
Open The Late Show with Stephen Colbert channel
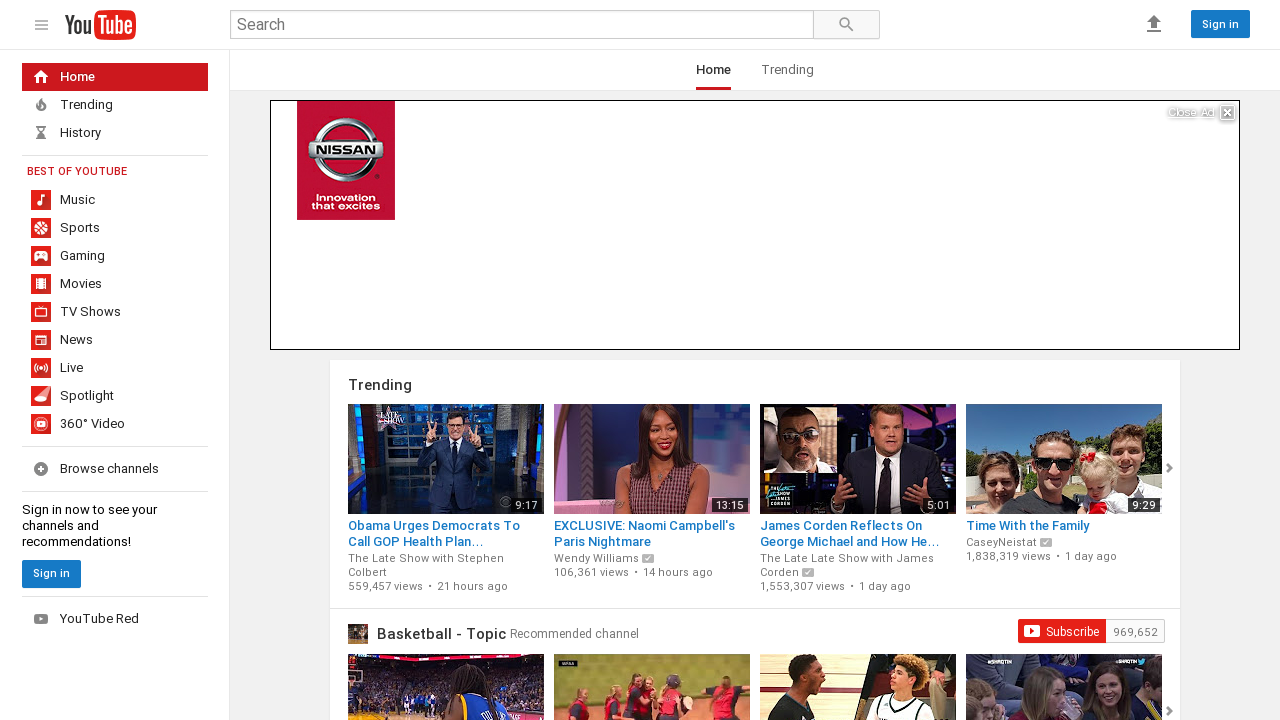(x=426, y=565)
